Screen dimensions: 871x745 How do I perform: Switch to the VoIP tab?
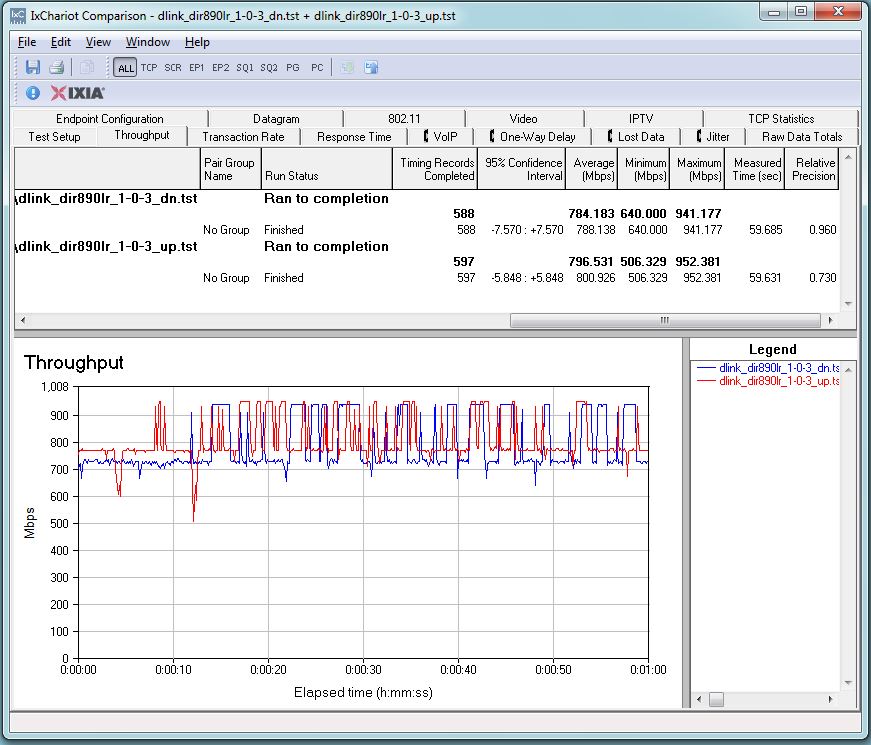[440, 137]
